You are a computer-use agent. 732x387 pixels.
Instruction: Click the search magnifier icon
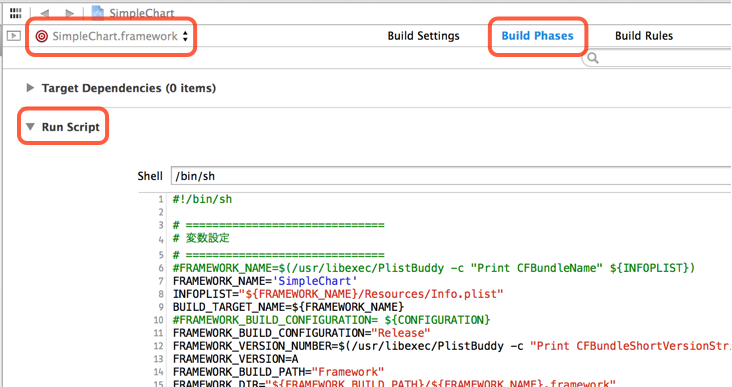[593, 58]
